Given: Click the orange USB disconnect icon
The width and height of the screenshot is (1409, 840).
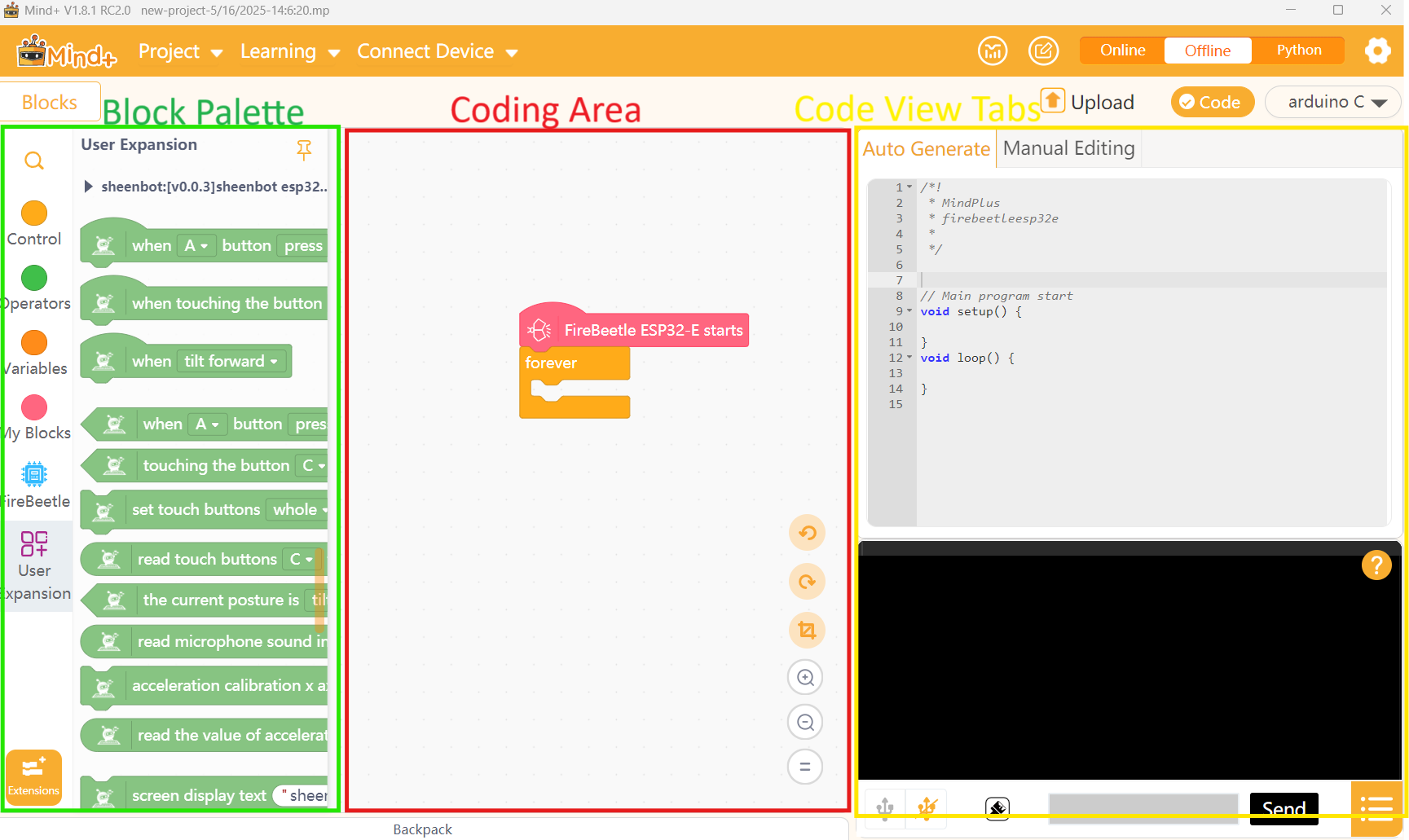Looking at the screenshot, I should (x=927, y=808).
